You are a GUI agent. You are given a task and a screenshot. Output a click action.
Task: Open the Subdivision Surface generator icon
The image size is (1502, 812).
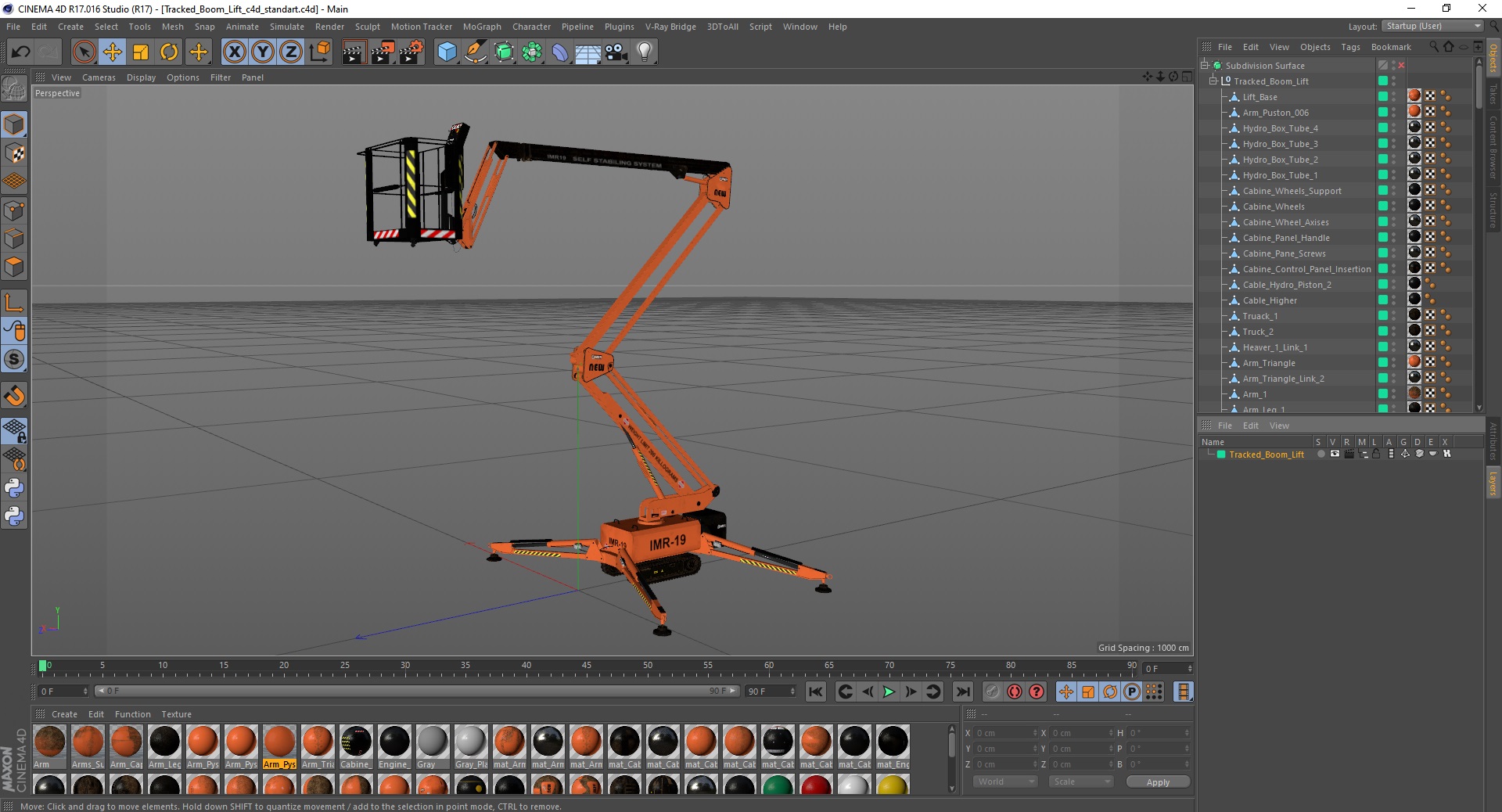tap(504, 52)
